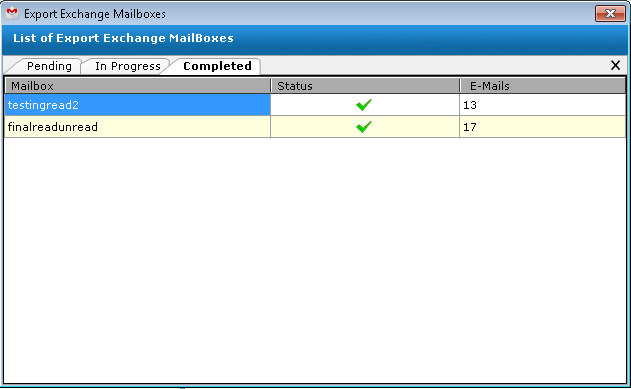Viewport: 631px width, 389px height.
Task: Close the tab panel with the X
Action: 615,65
